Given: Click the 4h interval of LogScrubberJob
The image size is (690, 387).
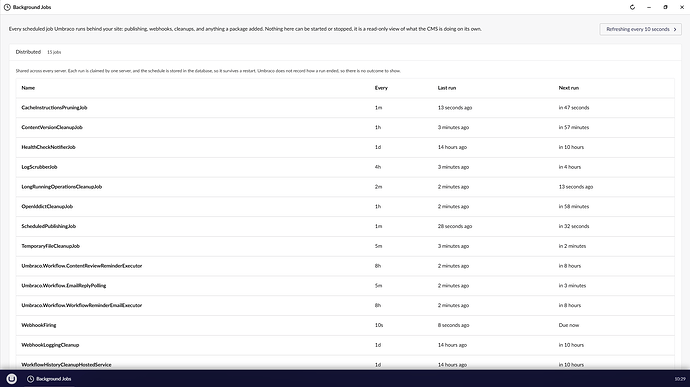Looking at the screenshot, I should tap(378, 167).
